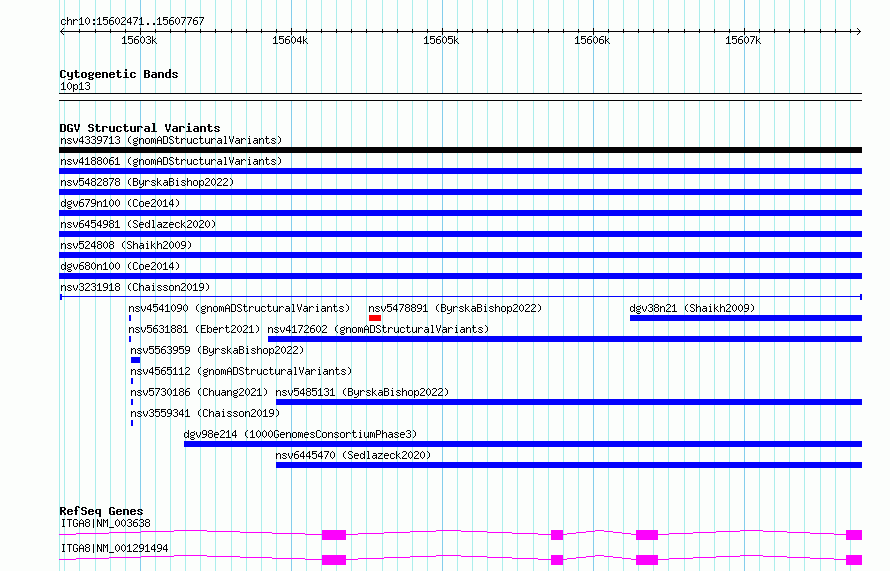Click the 15607k ruler label

tap(743, 40)
